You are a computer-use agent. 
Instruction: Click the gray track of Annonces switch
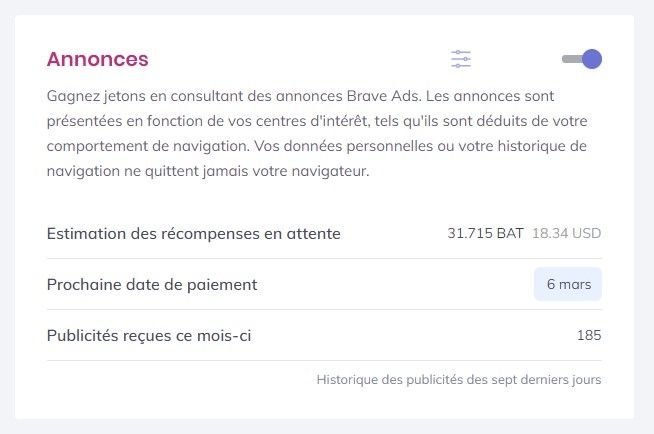(572, 59)
